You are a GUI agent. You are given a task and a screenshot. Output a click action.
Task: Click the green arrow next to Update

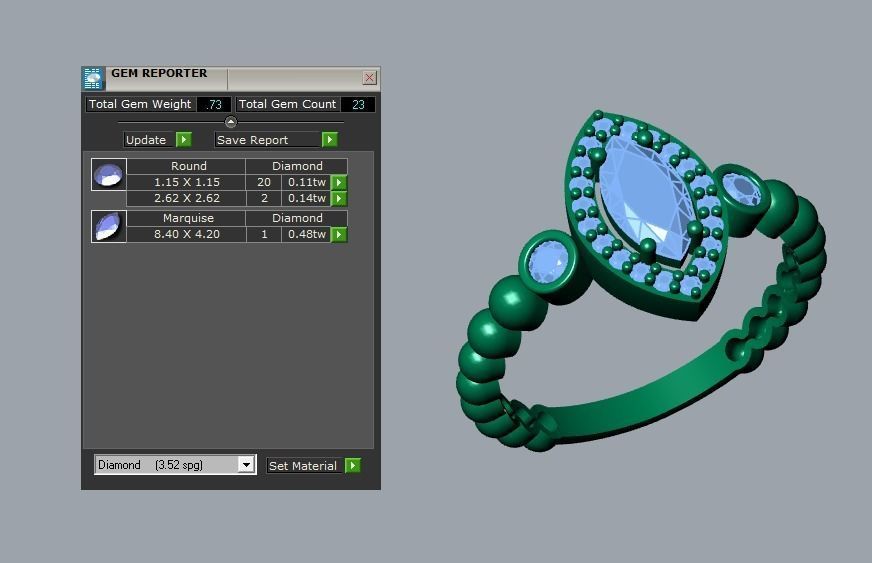184,140
